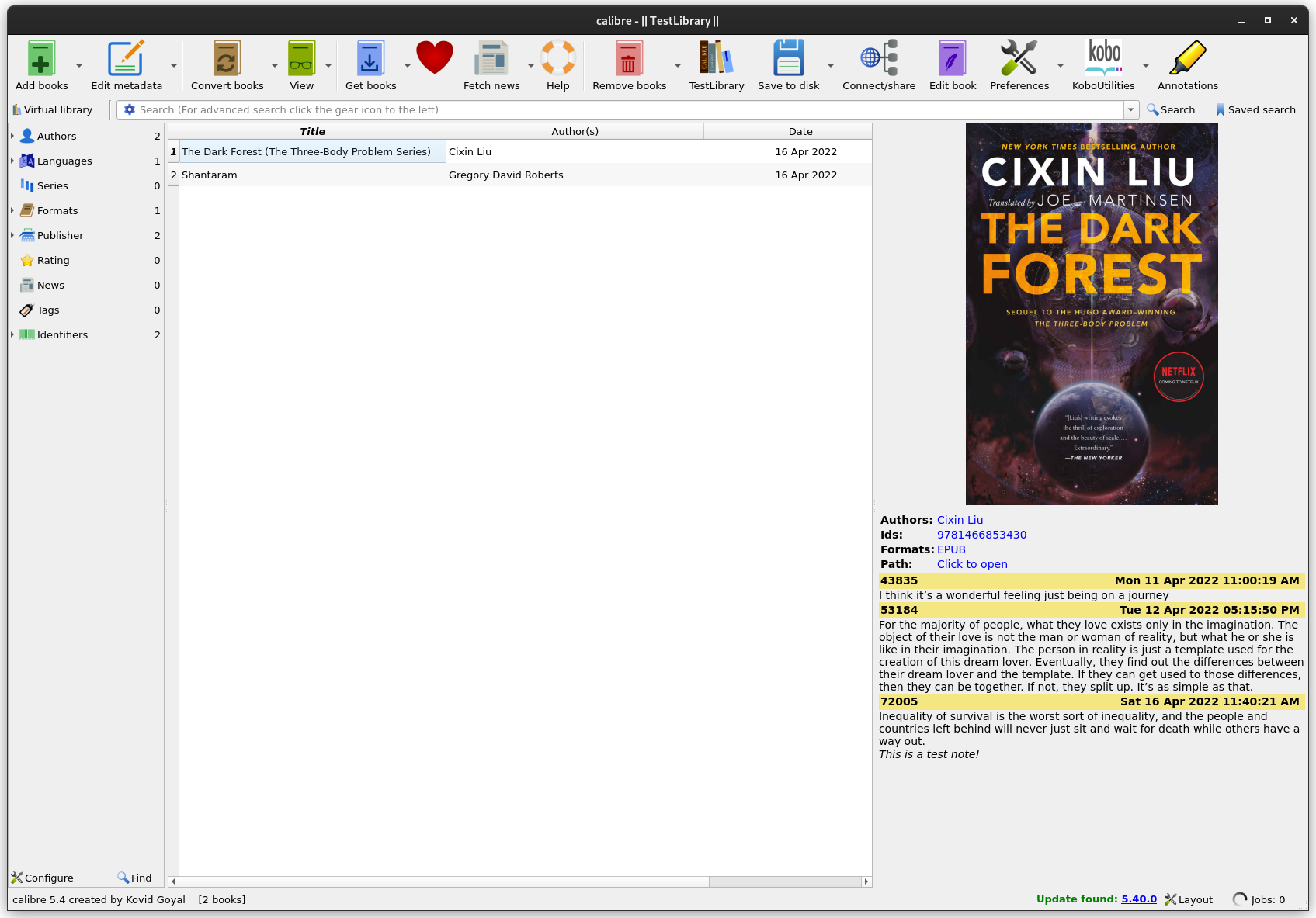Image resolution: width=1316 pixels, height=918 pixels.
Task: Open the Help lifebuoy icon
Action: [x=557, y=58]
